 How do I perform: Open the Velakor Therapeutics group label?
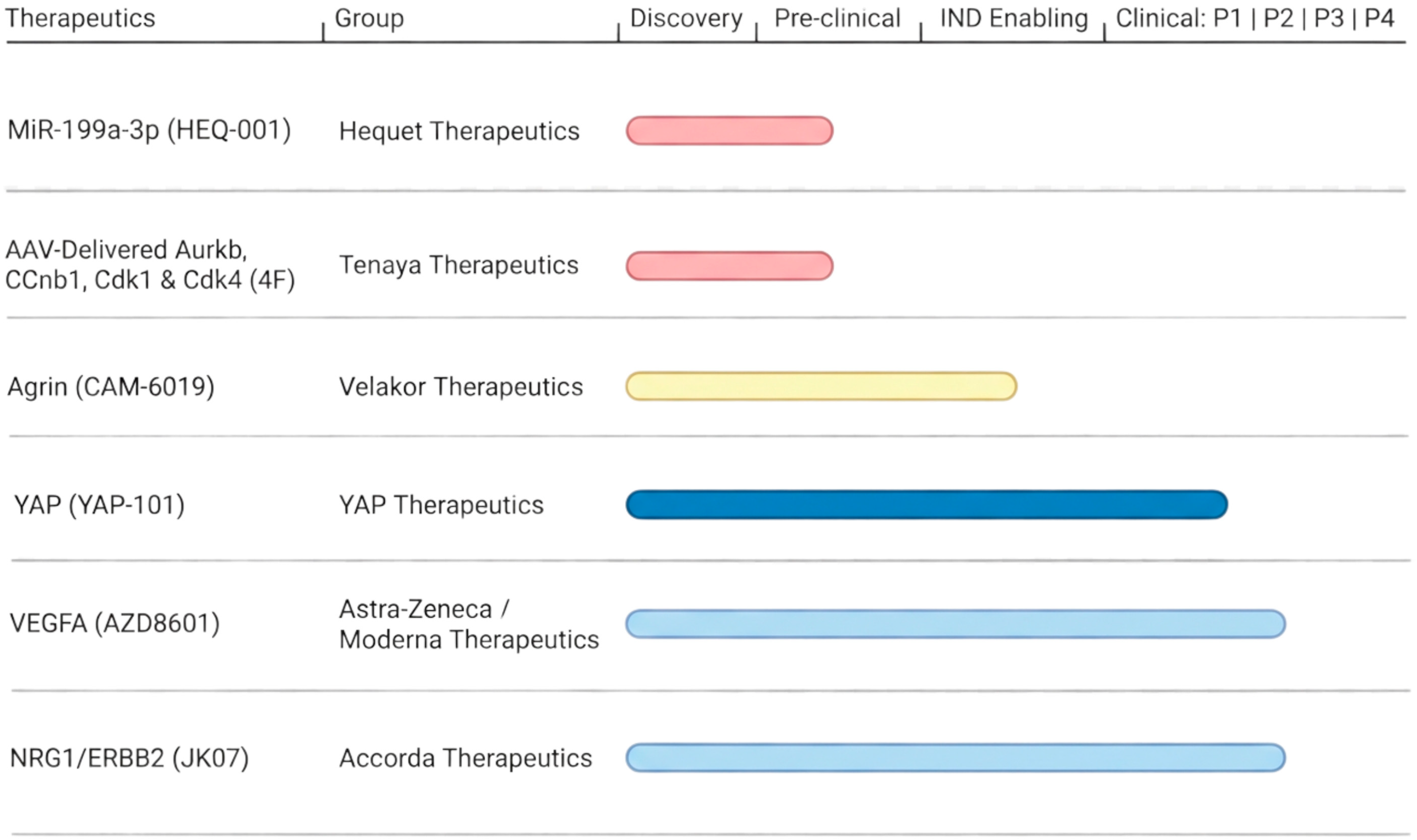pyautogui.click(x=461, y=387)
